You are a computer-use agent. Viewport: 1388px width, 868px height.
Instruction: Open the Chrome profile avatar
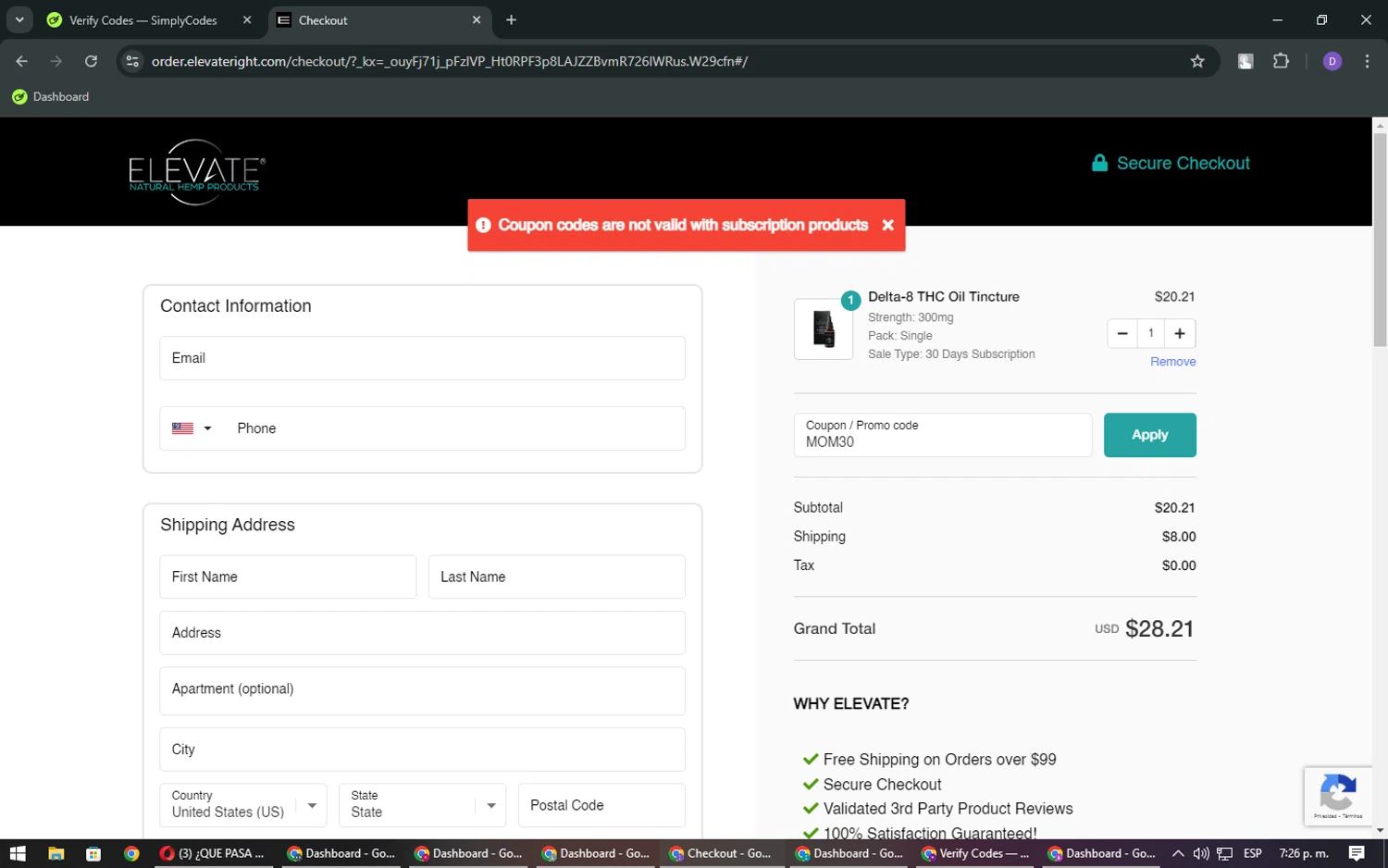[x=1332, y=61]
